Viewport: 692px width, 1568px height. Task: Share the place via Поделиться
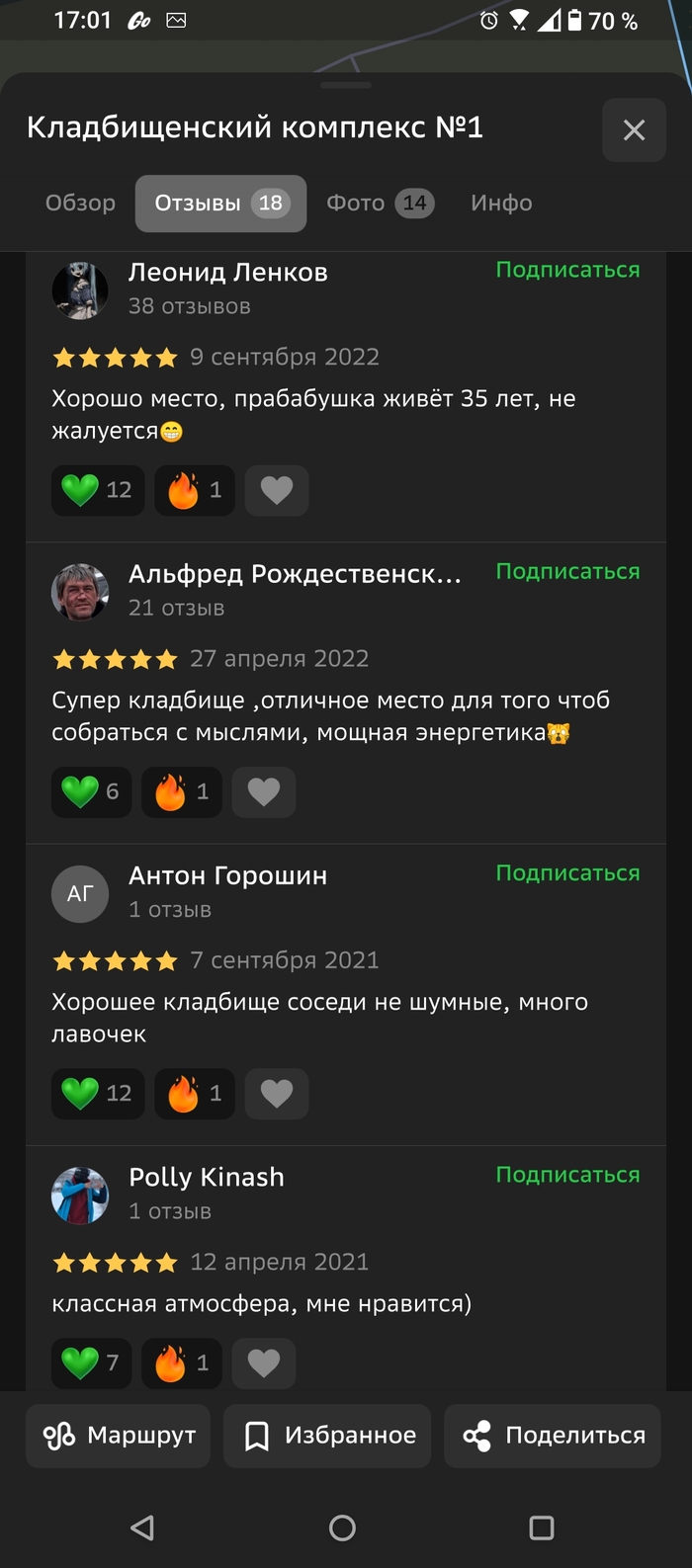(x=553, y=1436)
